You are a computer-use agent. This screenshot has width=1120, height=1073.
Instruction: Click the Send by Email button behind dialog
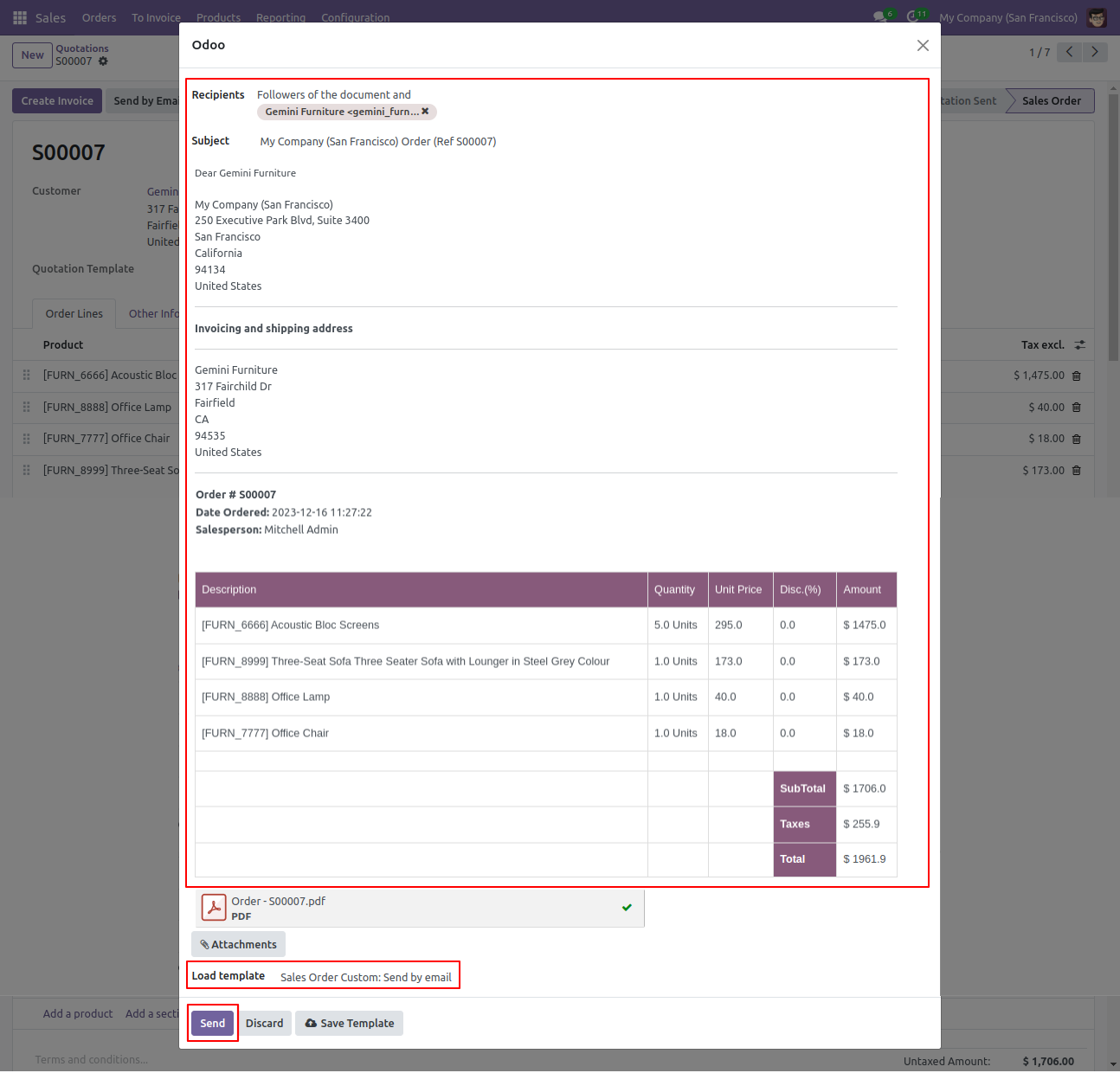(x=144, y=100)
